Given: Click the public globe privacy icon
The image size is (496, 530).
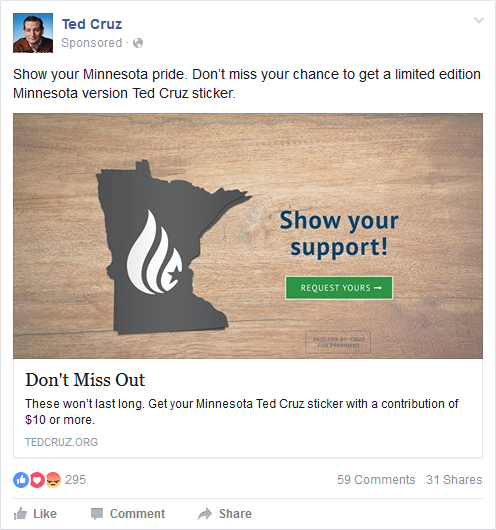Looking at the screenshot, I should 138,43.
